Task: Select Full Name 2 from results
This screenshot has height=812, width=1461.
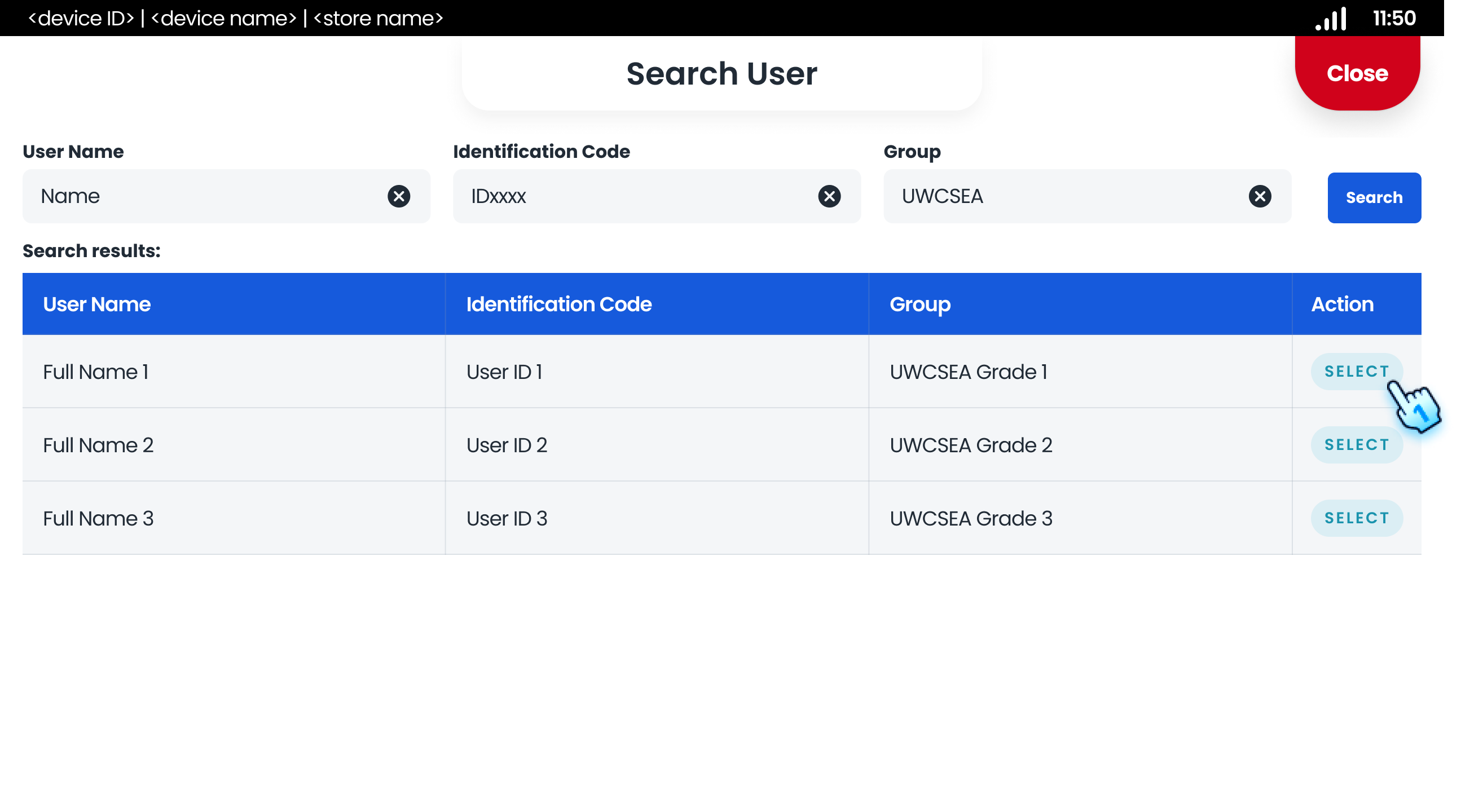Action: click(x=1357, y=444)
